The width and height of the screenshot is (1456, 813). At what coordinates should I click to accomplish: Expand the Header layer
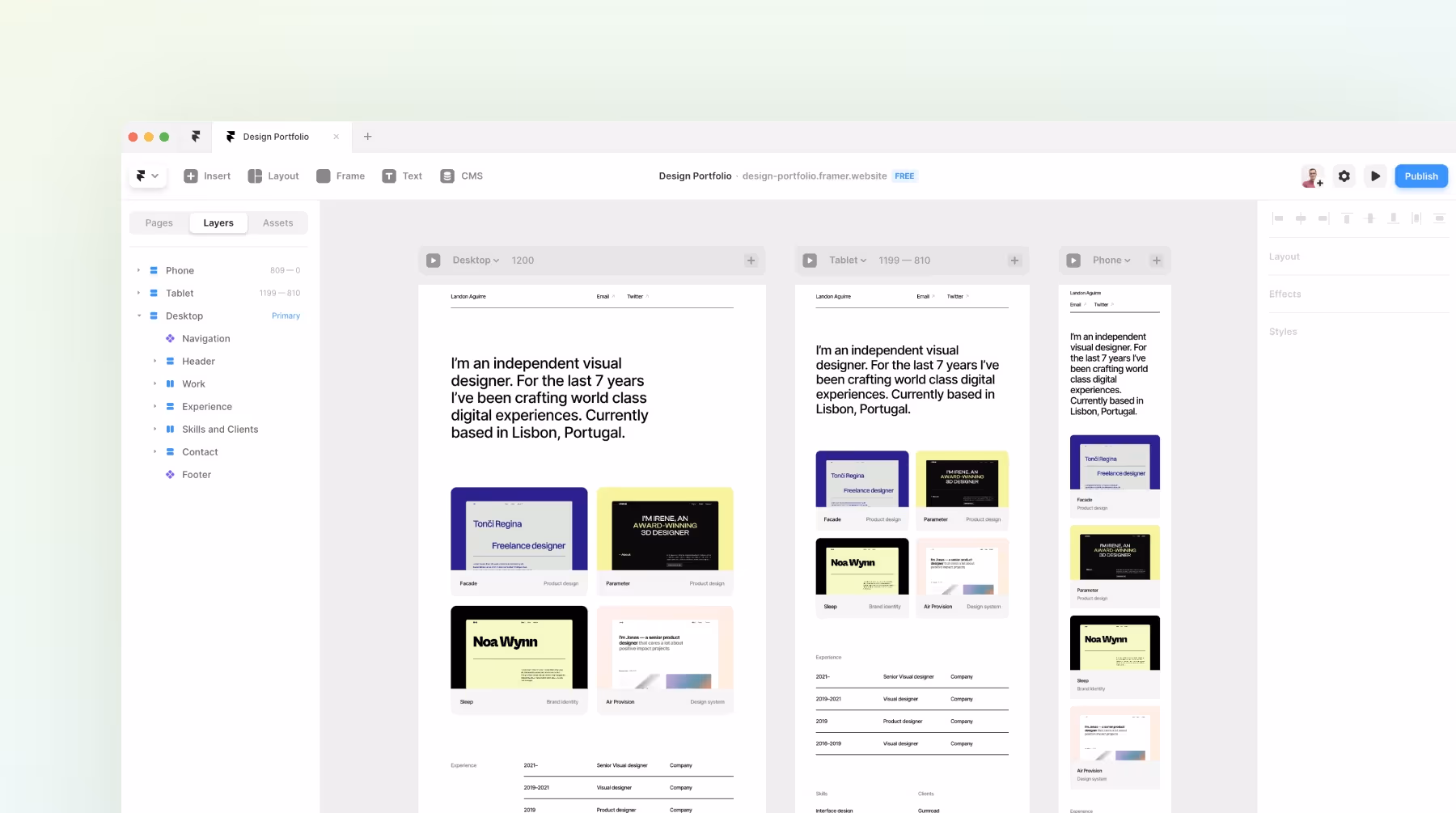click(155, 361)
